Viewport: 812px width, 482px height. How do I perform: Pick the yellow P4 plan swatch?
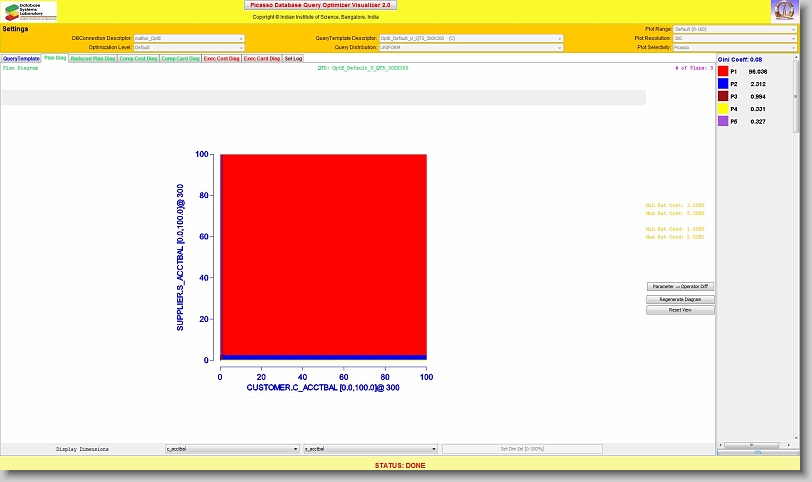click(x=723, y=108)
